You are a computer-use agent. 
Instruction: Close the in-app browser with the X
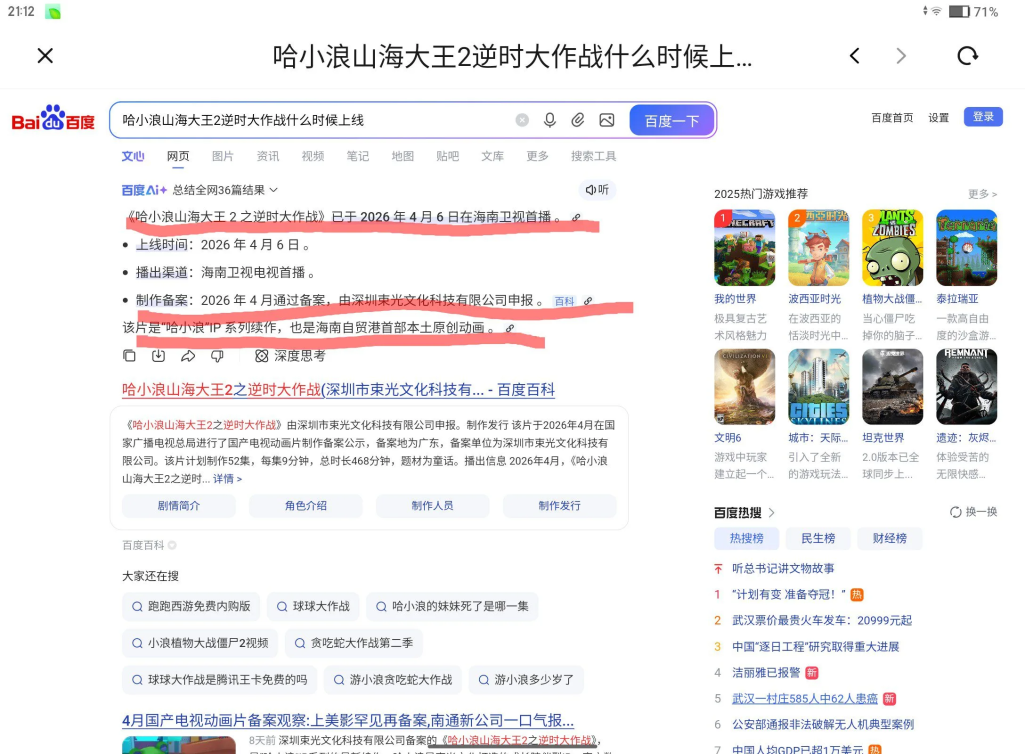coord(45,56)
